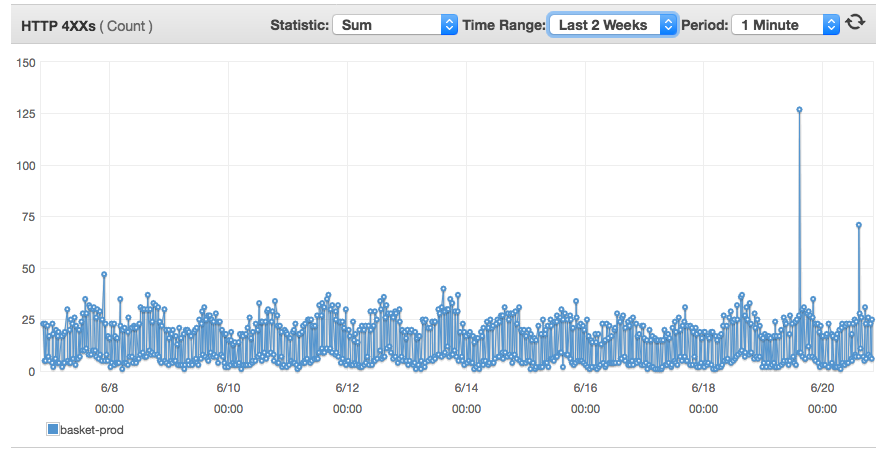
Task: Click the 125 y-axis label
Action: (26, 114)
